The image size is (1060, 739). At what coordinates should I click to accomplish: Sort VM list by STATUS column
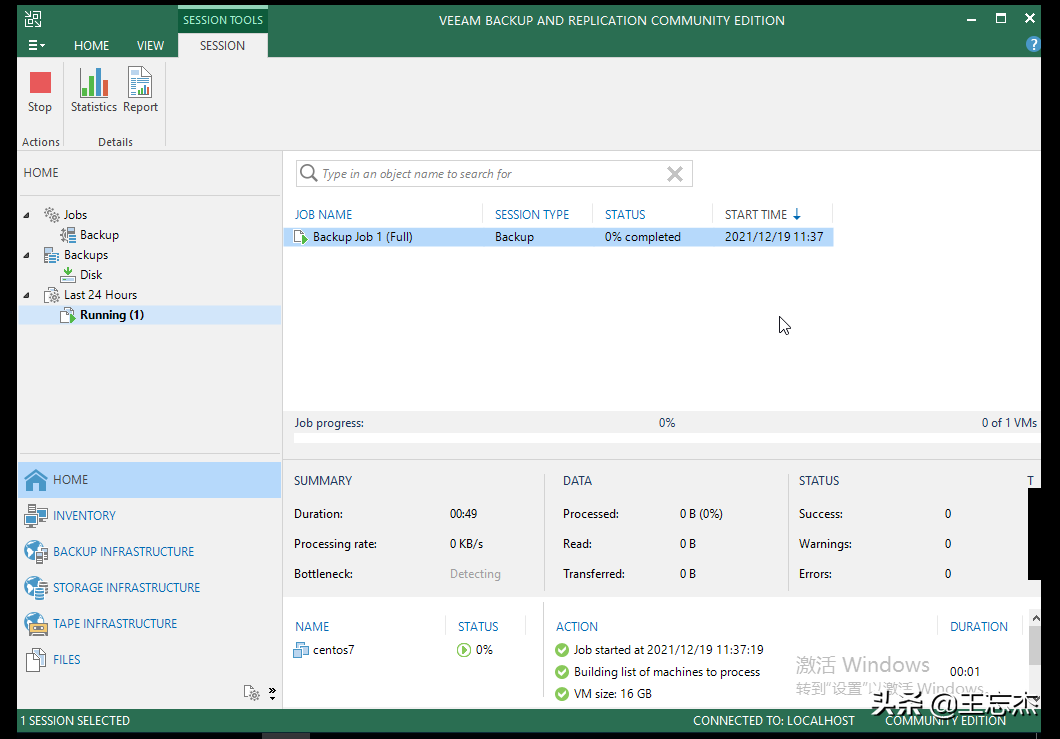(478, 627)
